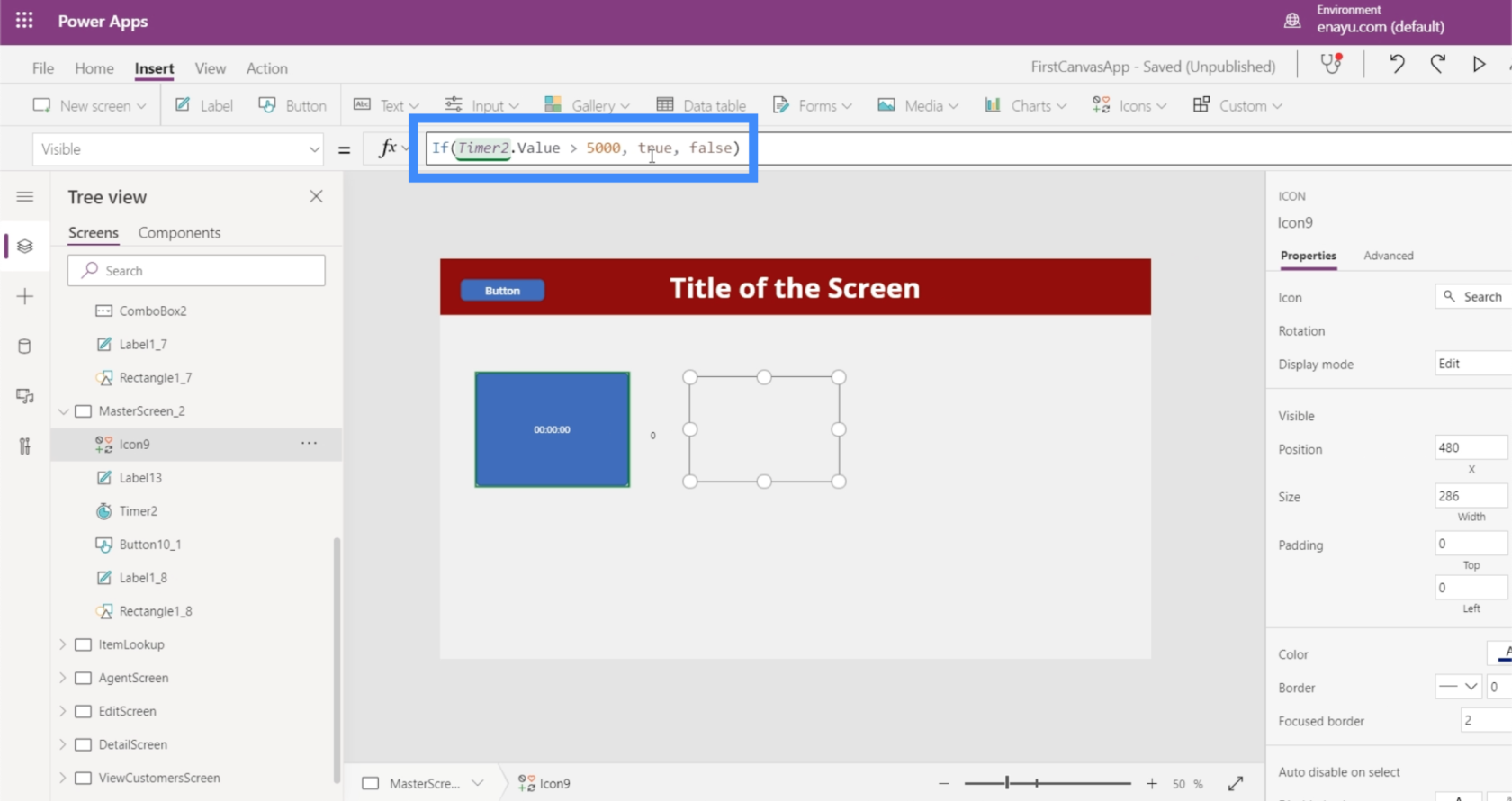The image size is (1512, 801).
Task: Zoom in with plus icon
Action: pos(1152,784)
